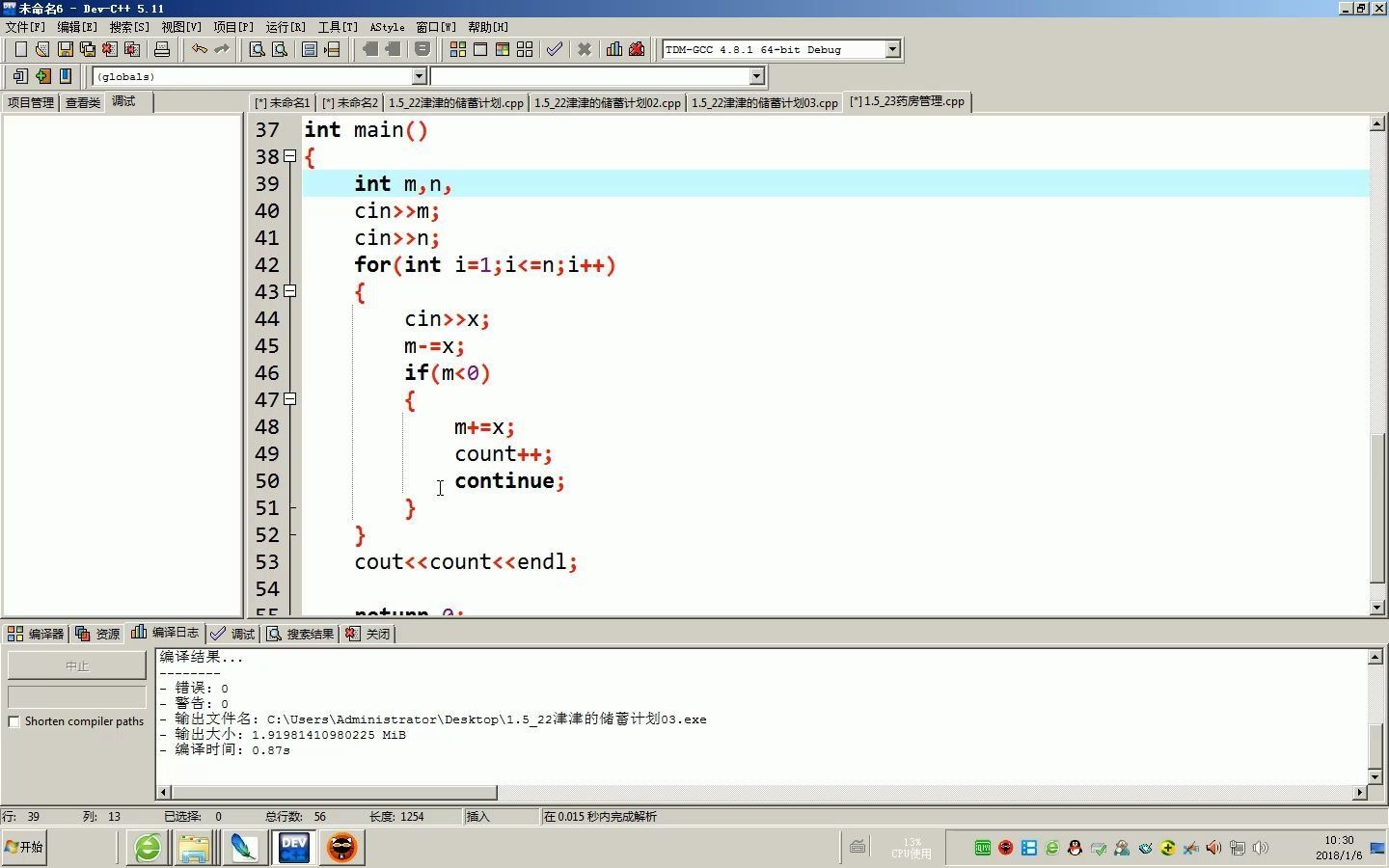
Task: Open the 编译器 bottom panel tab
Action: pos(36,634)
